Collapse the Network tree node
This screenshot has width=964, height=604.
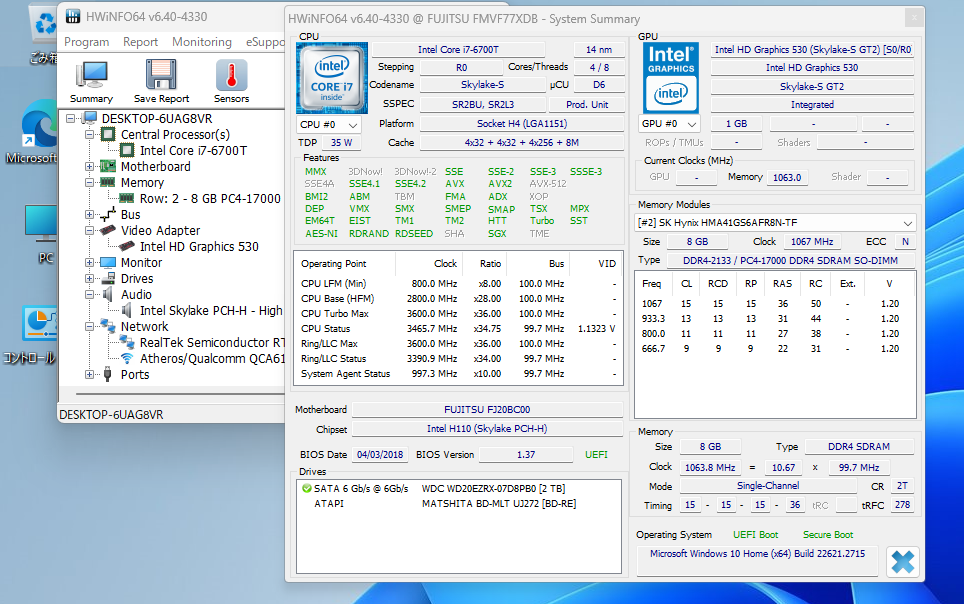pyautogui.click(x=89, y=327)
